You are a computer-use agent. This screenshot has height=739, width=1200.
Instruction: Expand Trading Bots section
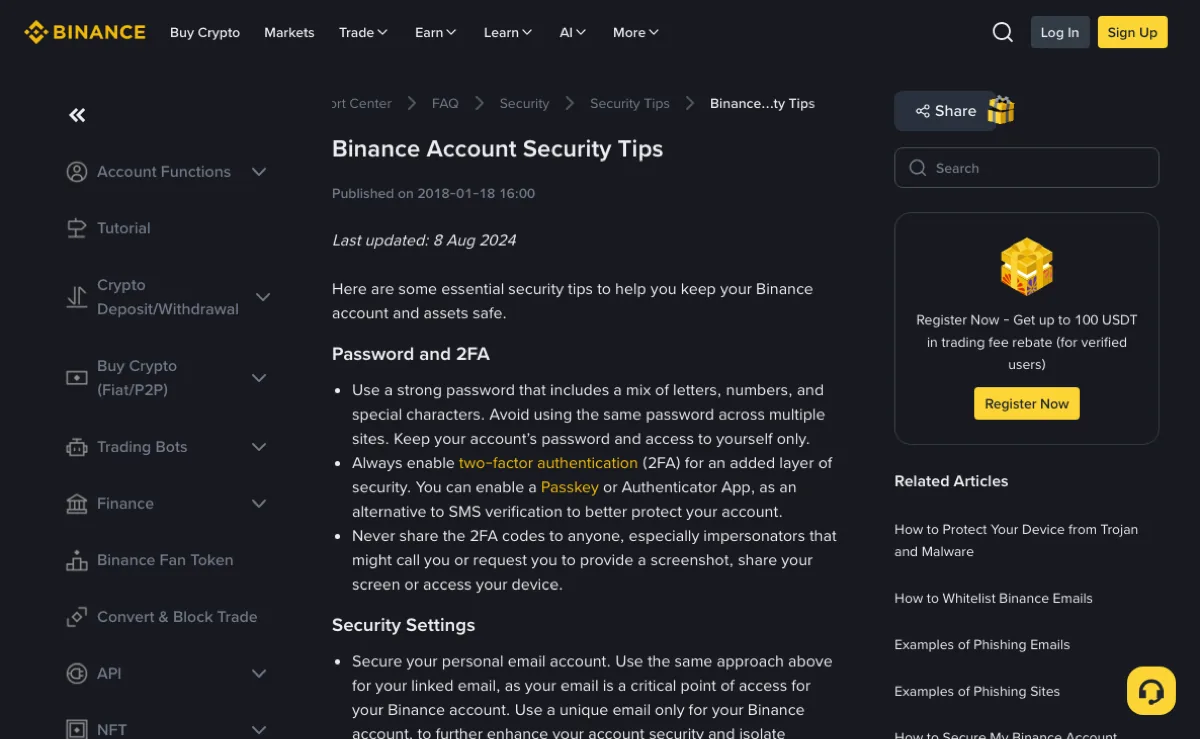259,447
